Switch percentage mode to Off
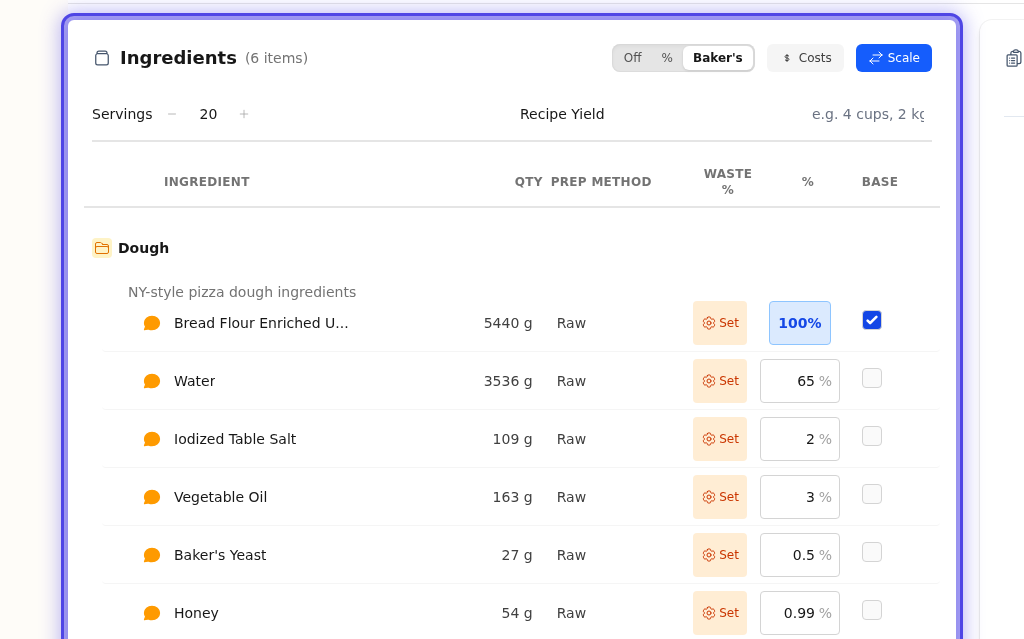Viewport: 1024px width, 639px height. pyautogui.click(x=632, y=58)
